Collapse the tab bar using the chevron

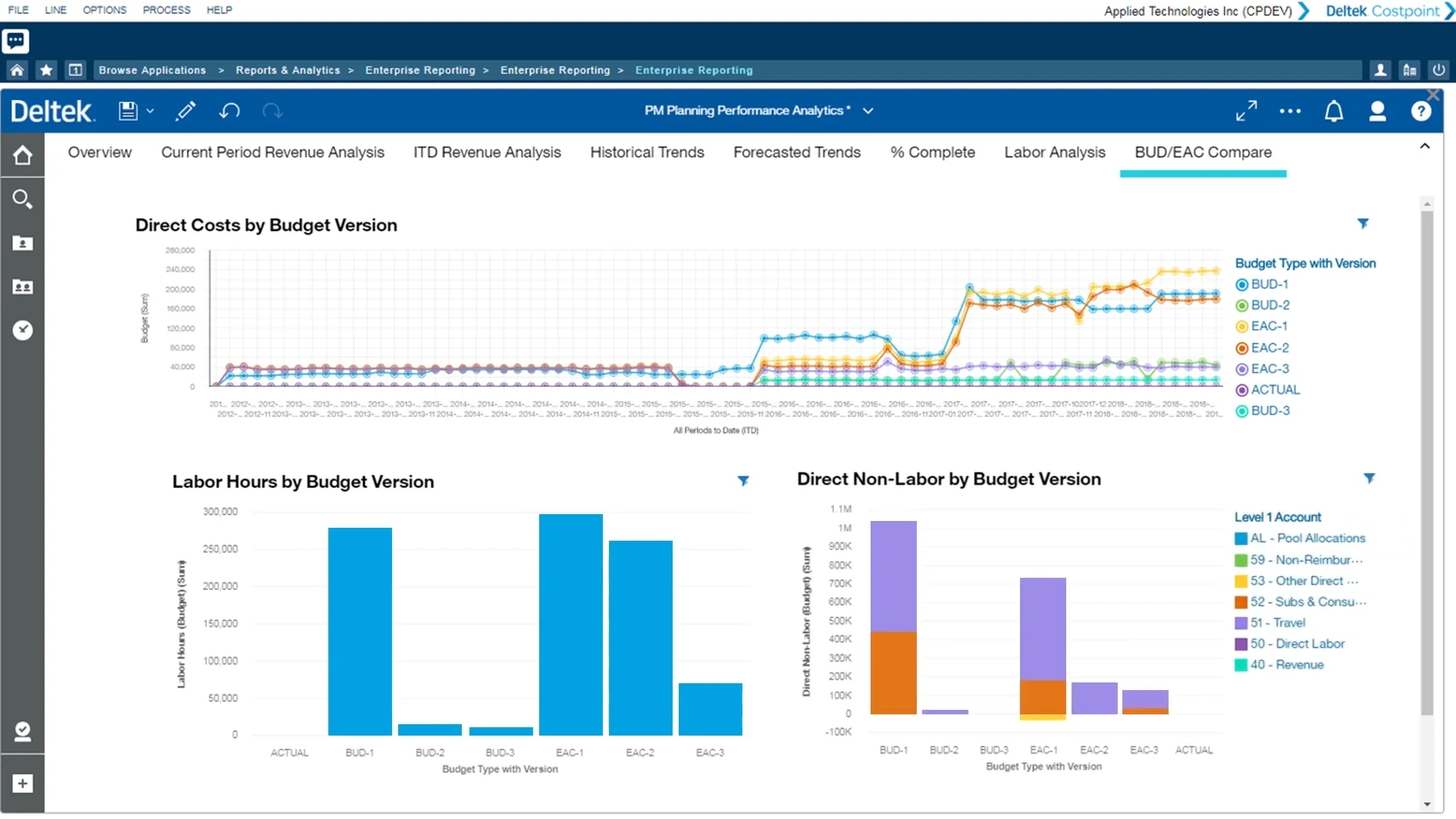1424,146
